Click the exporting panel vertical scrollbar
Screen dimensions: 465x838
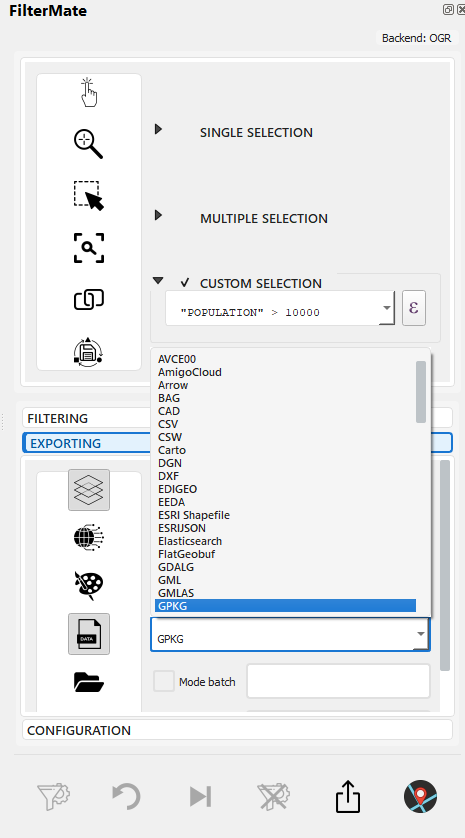click(445, 565)
